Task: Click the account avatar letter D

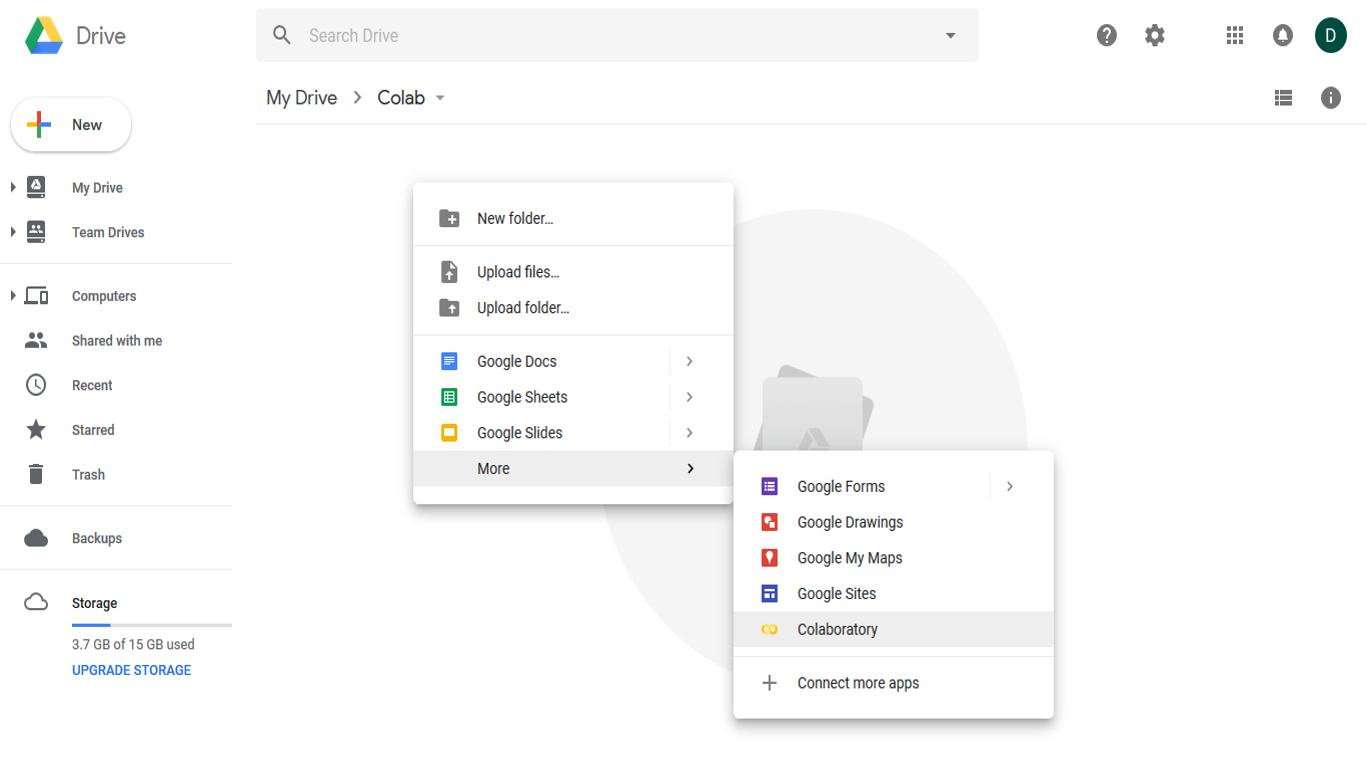Action: point(1331,36)
